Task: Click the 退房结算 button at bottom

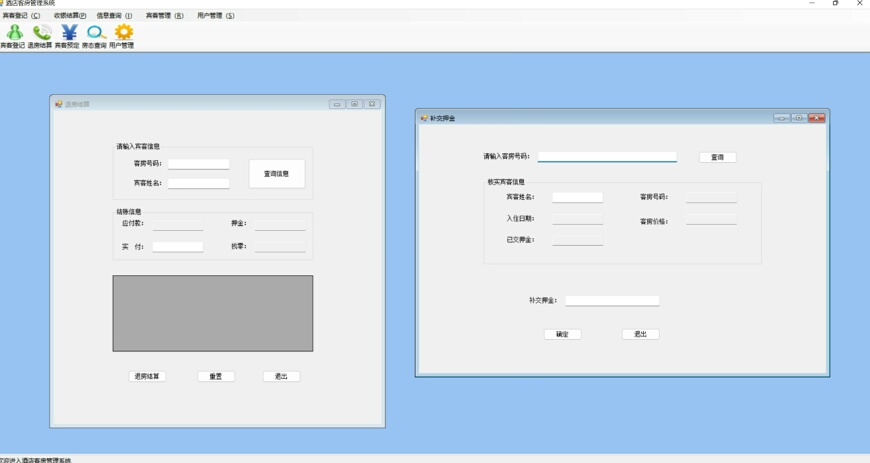Action: coord(147,376)
